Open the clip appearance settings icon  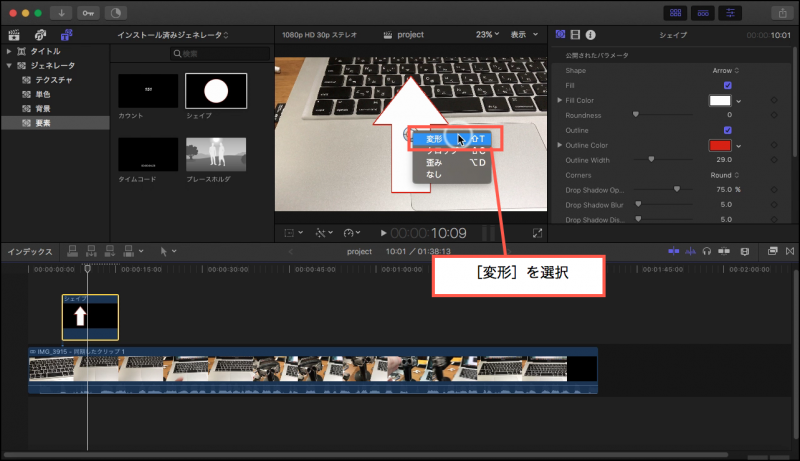[744, 251]
